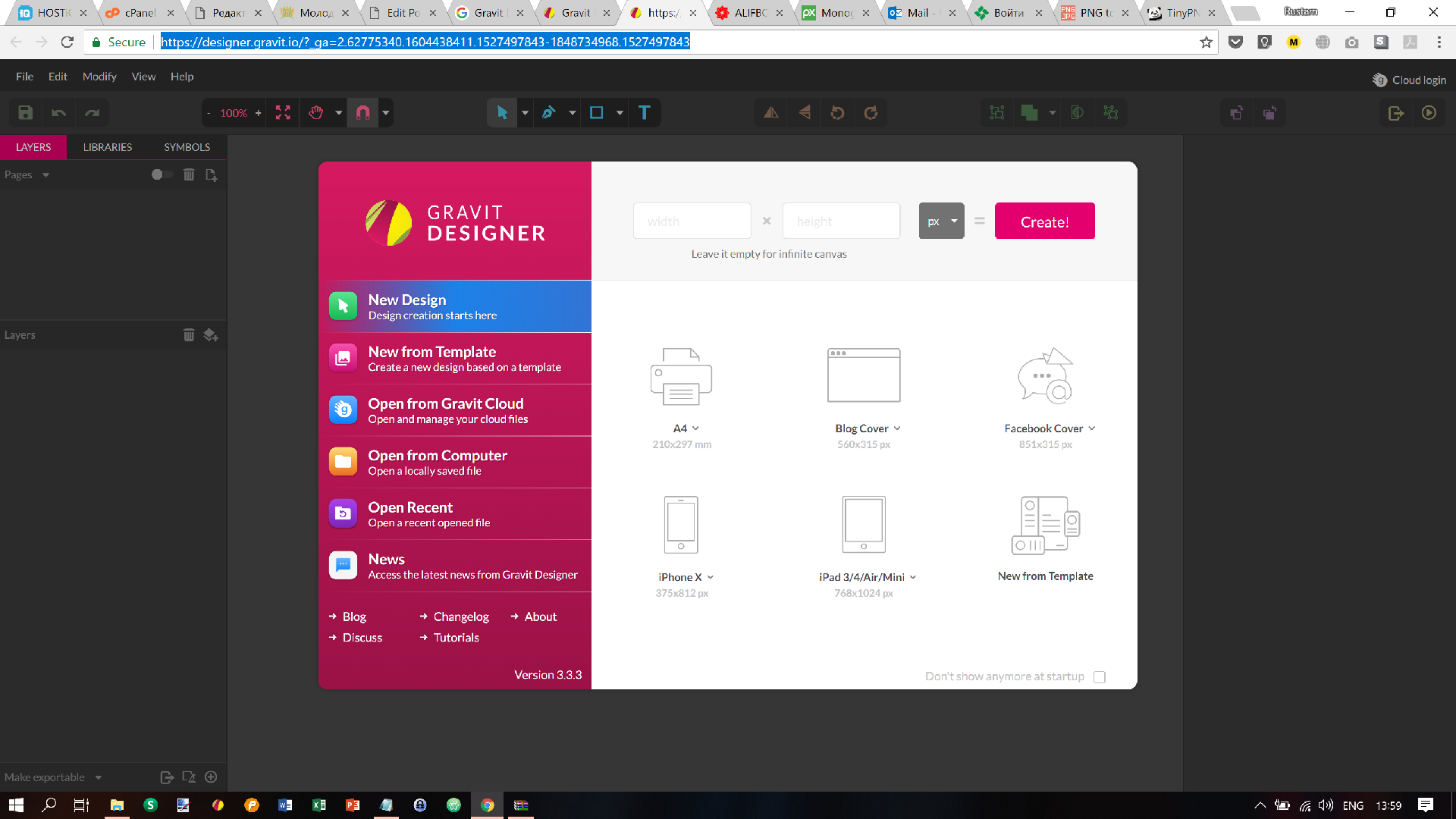Click the Save icon in toolbar
The image size is (1456, 819).
(26, 113)
